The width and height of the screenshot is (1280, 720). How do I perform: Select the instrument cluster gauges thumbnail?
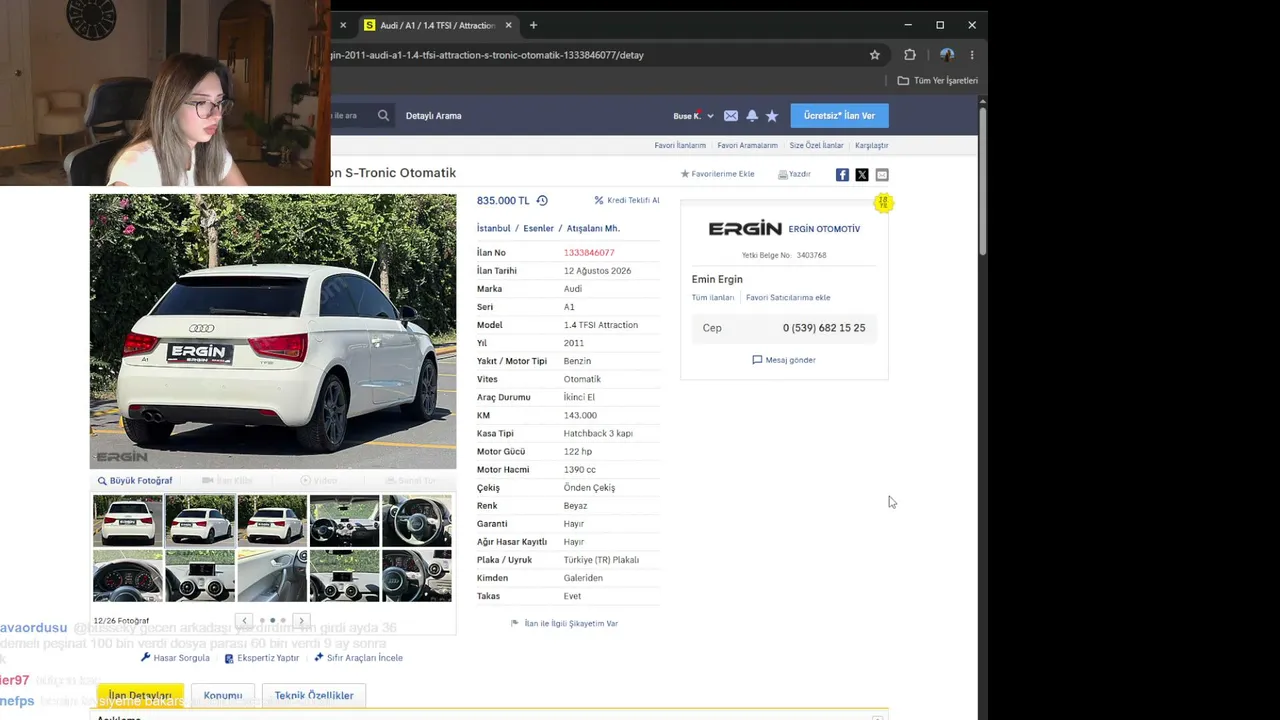128,576
